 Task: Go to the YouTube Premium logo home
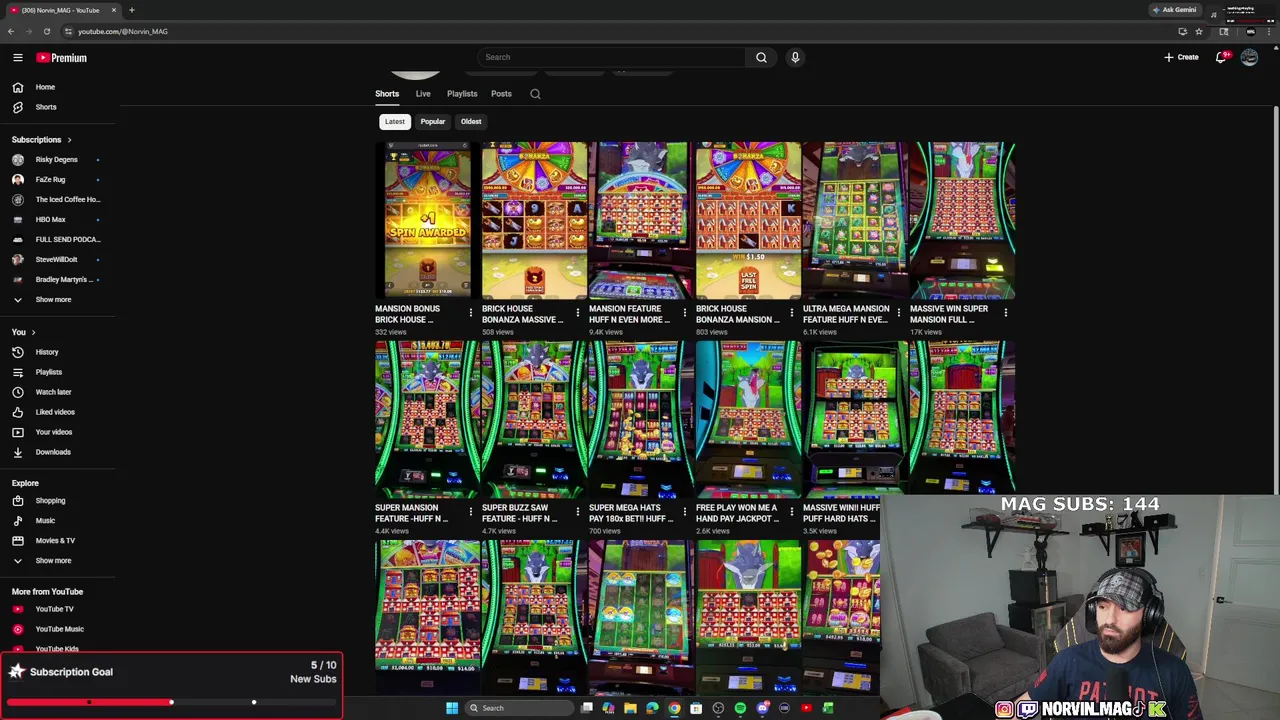coord(62,58)
